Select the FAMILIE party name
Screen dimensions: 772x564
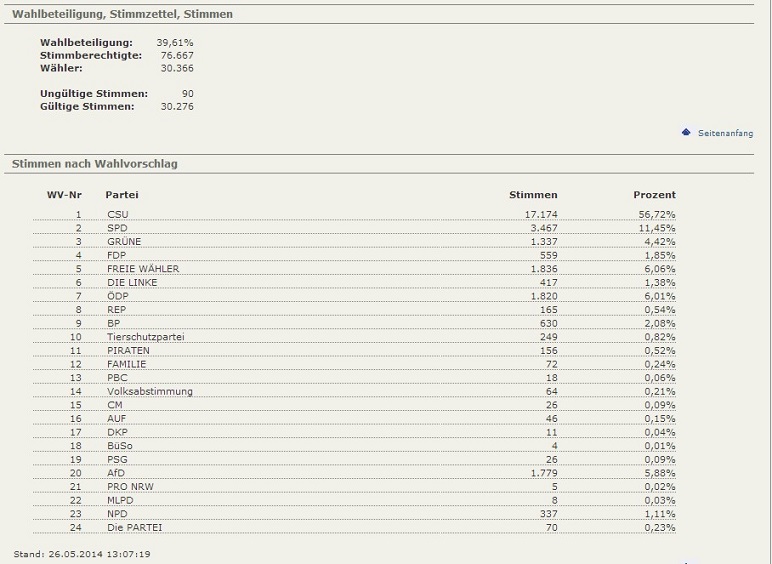[127, 364]
